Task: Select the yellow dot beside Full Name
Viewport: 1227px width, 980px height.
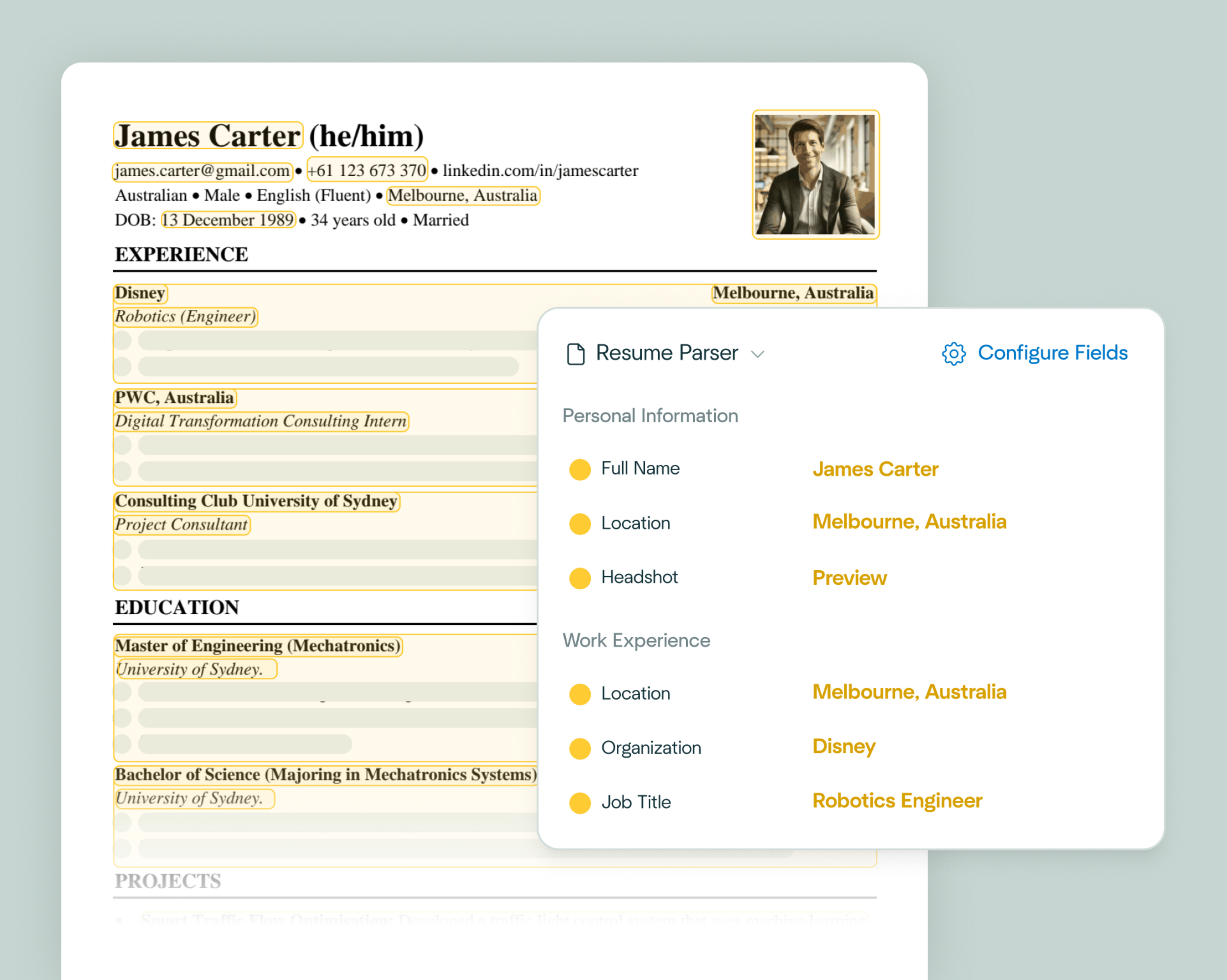Action: (x=579, y=470)
